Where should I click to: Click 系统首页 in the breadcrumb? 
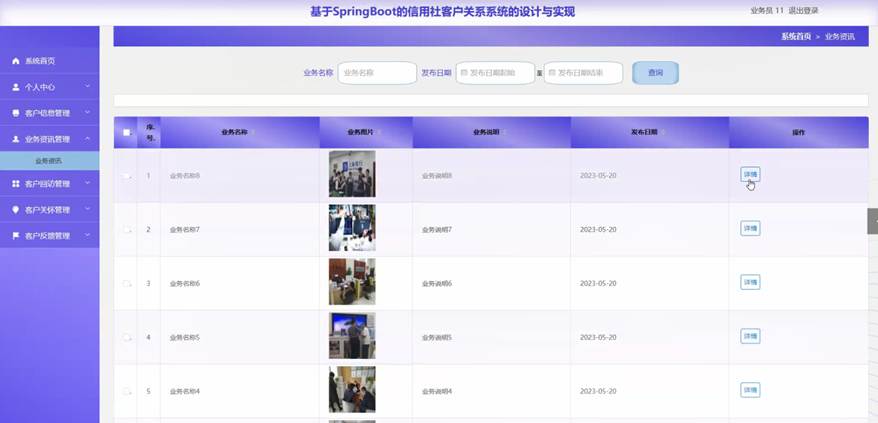click(x=796, y=36)
